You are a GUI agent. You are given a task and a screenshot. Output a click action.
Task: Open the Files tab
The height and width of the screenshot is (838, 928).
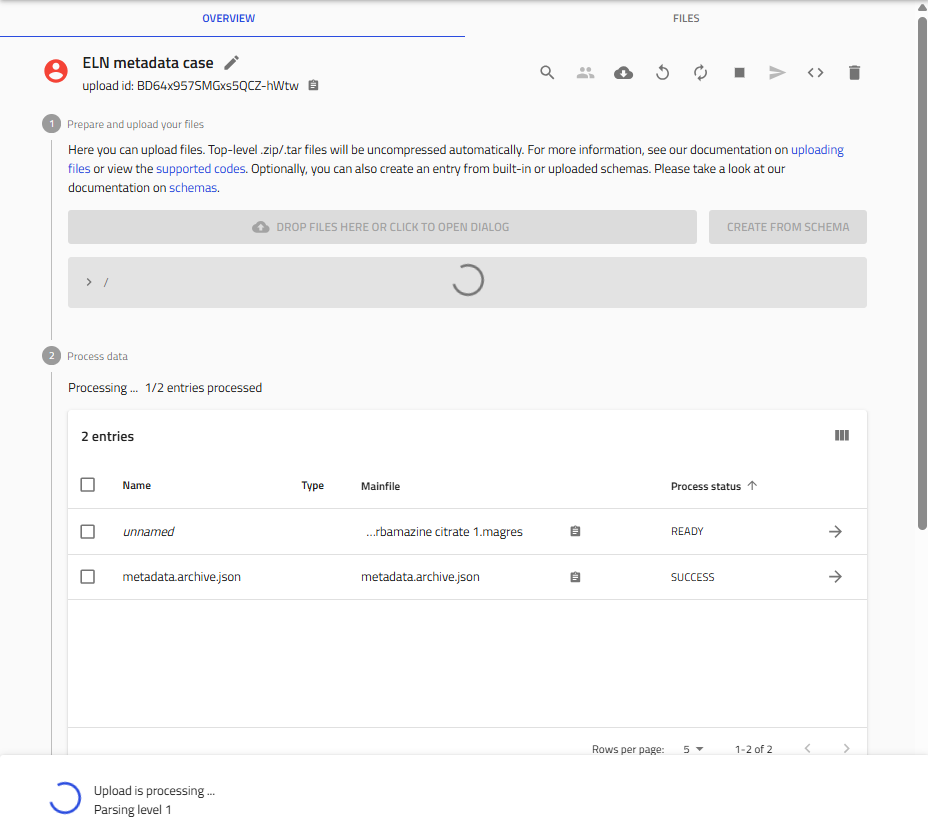pos(686,18)
